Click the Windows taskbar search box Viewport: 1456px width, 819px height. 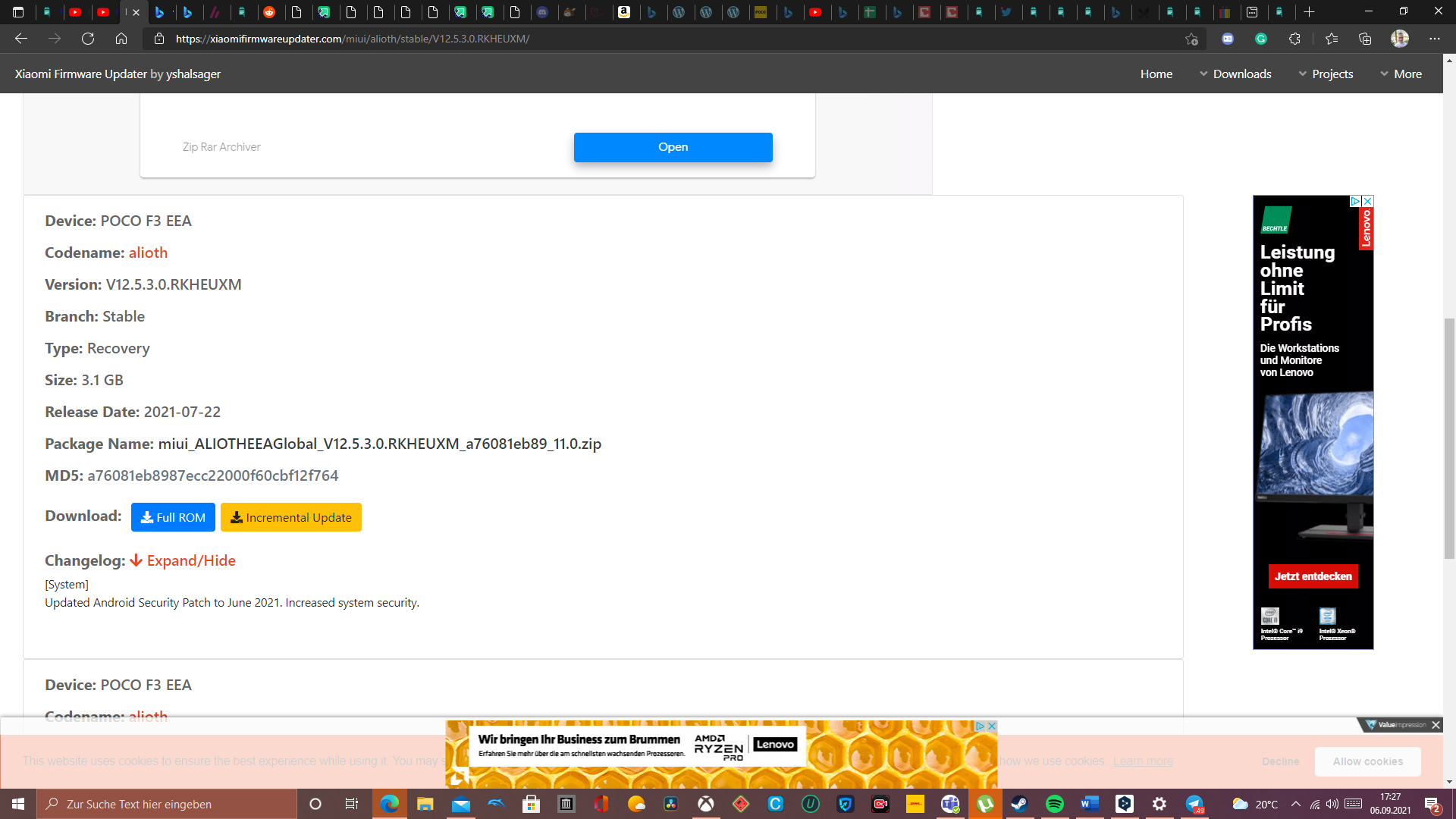coord(167,804)
